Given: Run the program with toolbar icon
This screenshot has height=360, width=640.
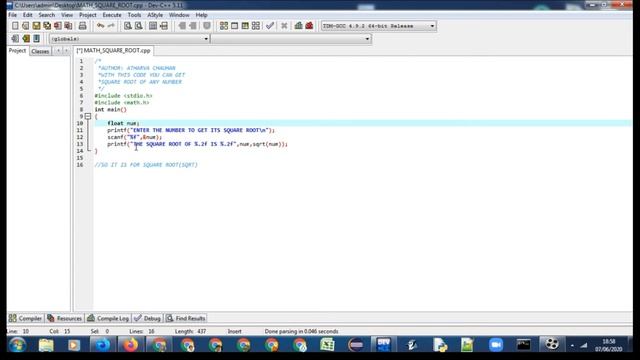Looking at the screenshot, I should coord(234,26).
